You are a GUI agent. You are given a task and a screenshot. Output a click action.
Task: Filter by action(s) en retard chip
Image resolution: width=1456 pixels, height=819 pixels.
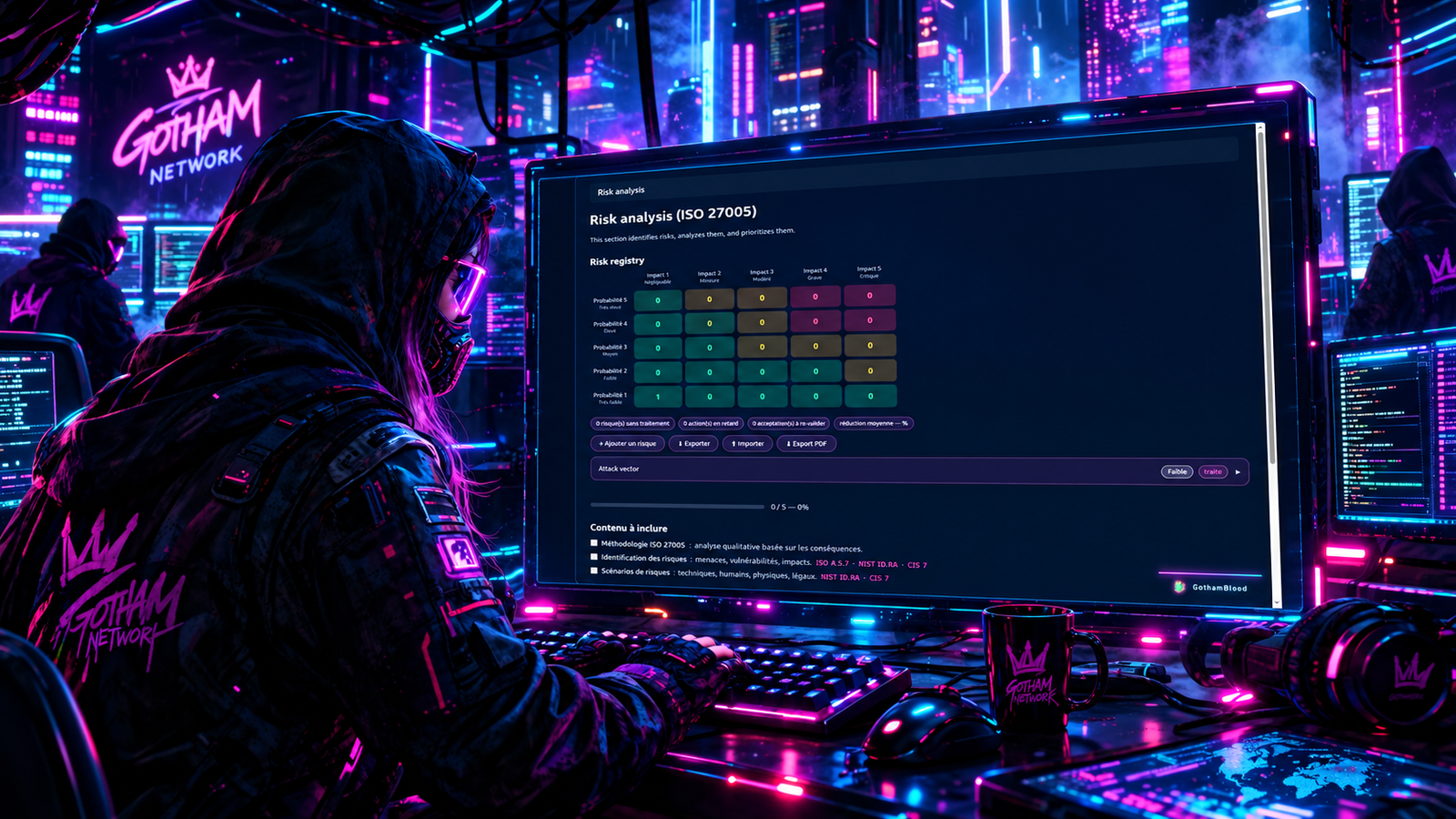tap(711, 423)
